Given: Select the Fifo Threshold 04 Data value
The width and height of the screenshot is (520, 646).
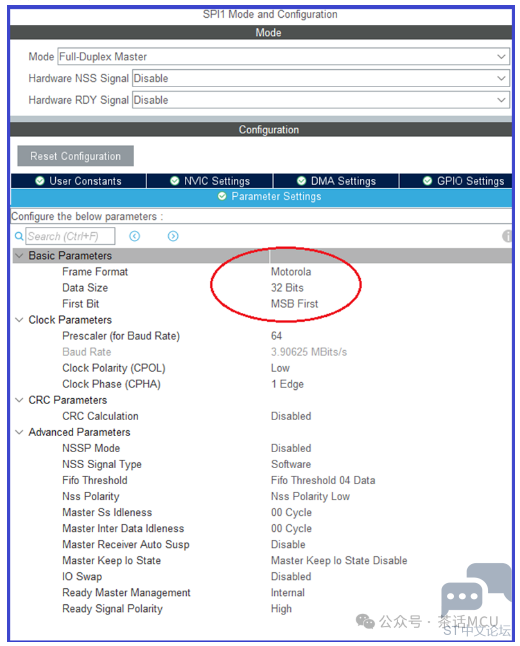Looking at the screenshot, I should coord(323,480).
